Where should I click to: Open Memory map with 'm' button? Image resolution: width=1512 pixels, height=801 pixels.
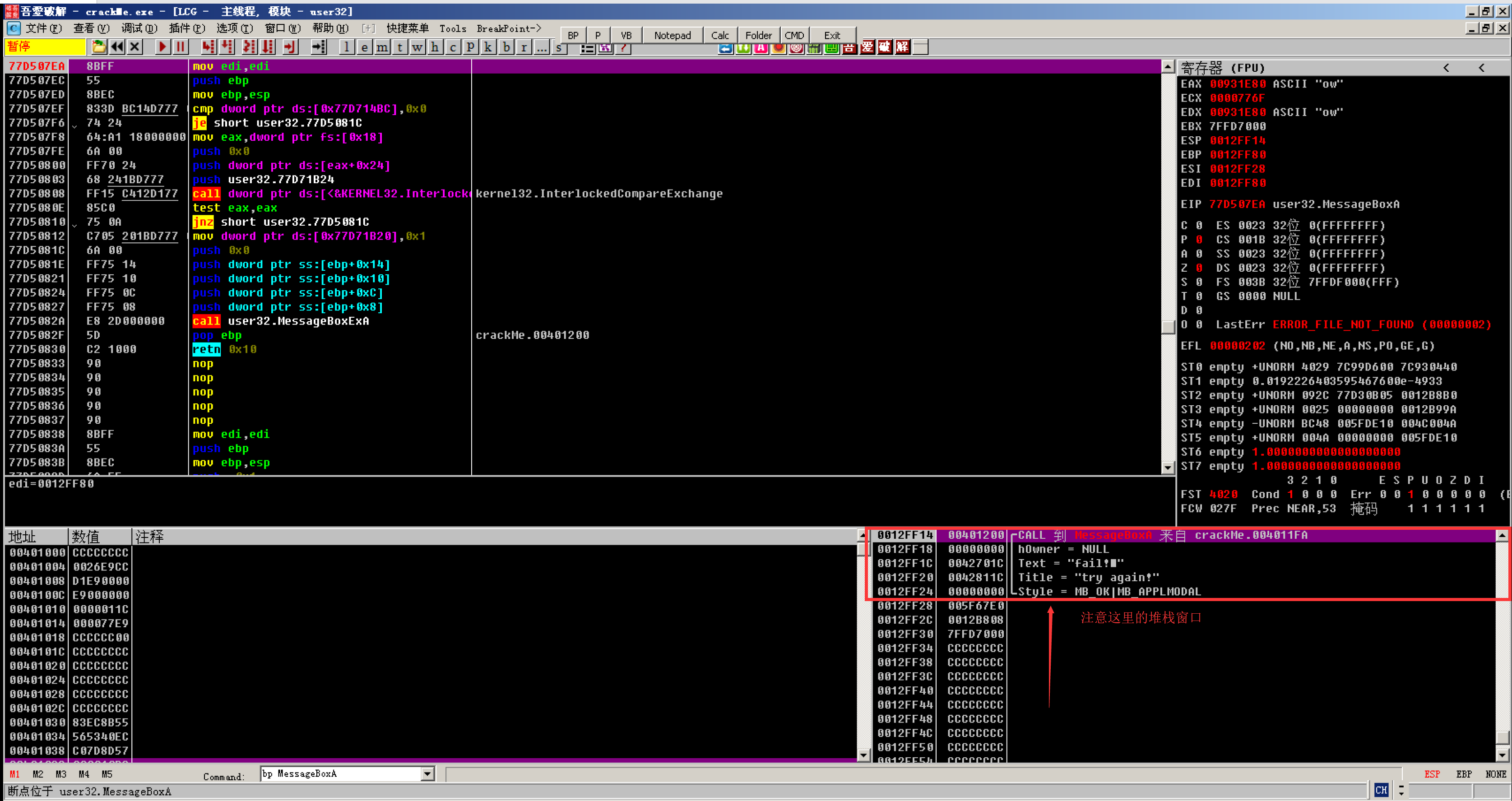pos(382,47)
